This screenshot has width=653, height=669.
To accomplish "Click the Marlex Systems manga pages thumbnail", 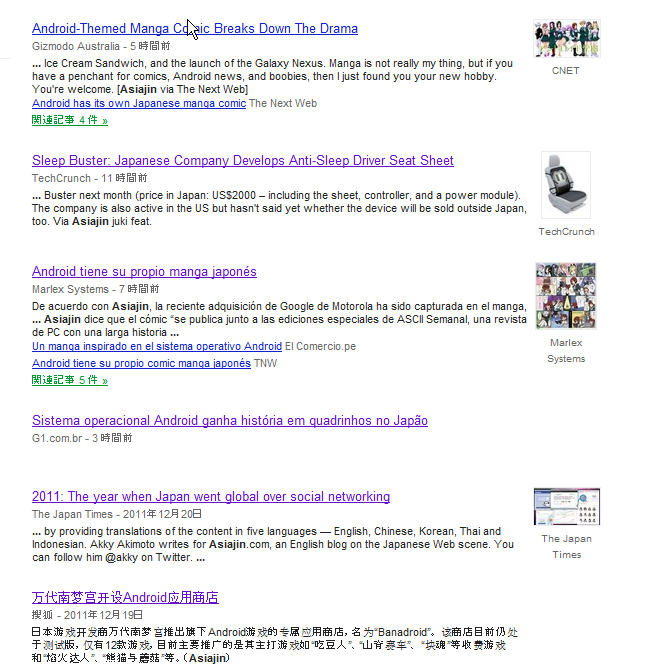I will click(566, 296).
